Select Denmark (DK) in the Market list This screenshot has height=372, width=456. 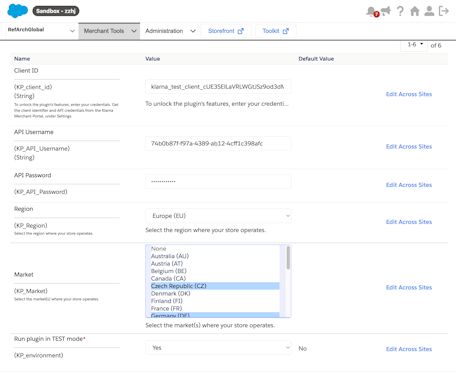(x=215, y=293)
